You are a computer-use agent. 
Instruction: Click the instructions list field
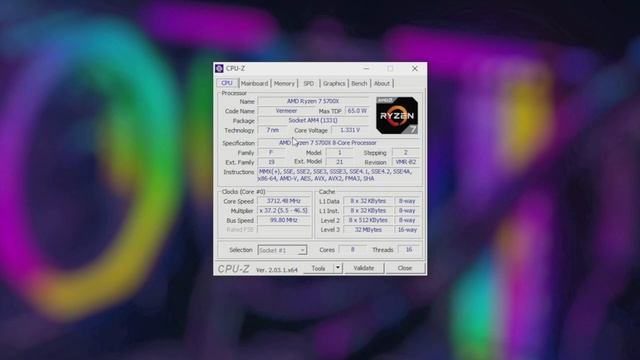pos(339,175)
